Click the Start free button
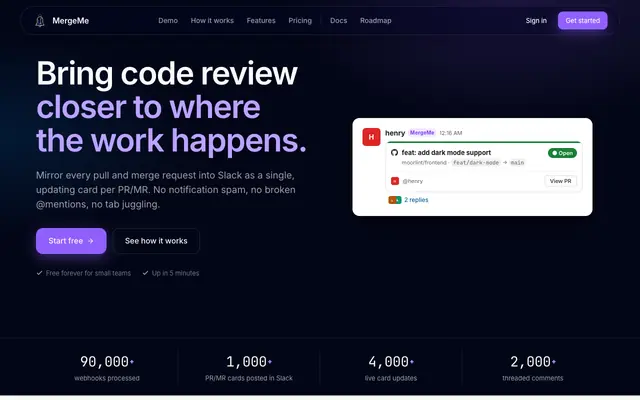 pyautogui.click(x=71, y=241)
